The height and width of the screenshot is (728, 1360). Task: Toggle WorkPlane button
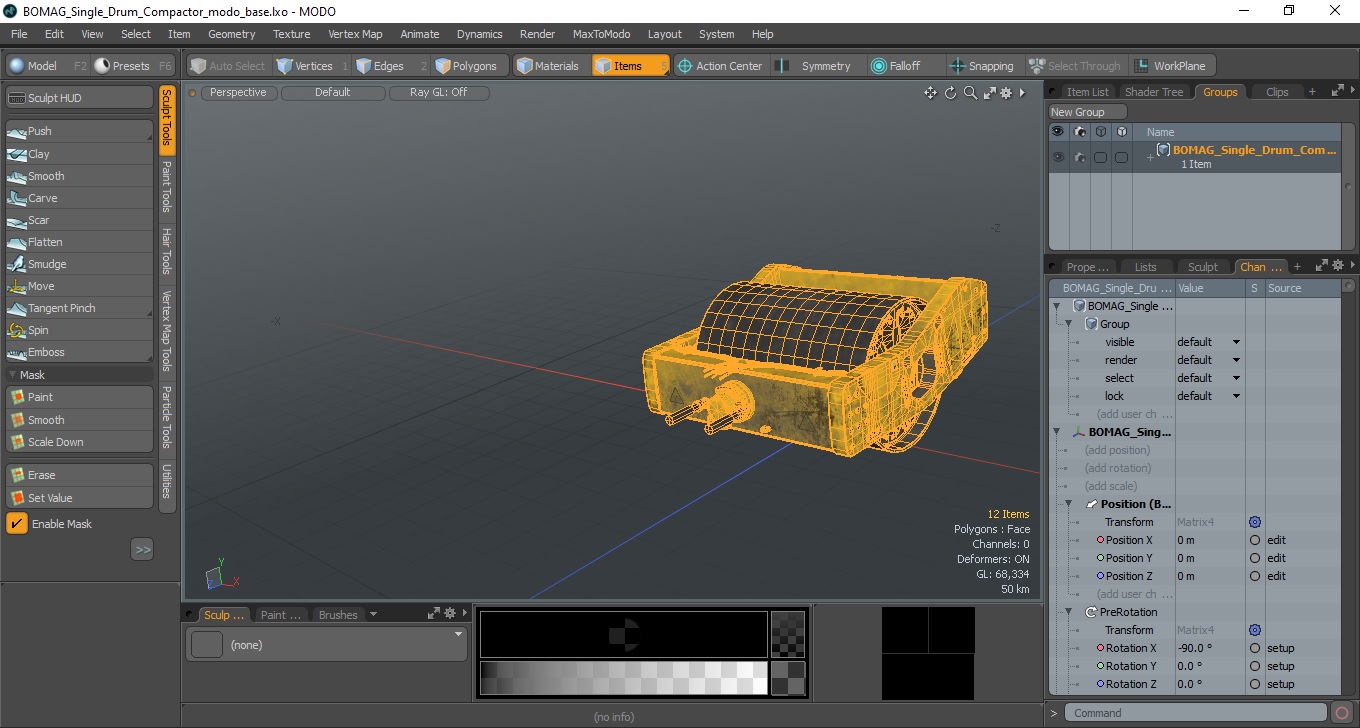click(x=1171, y=66)
